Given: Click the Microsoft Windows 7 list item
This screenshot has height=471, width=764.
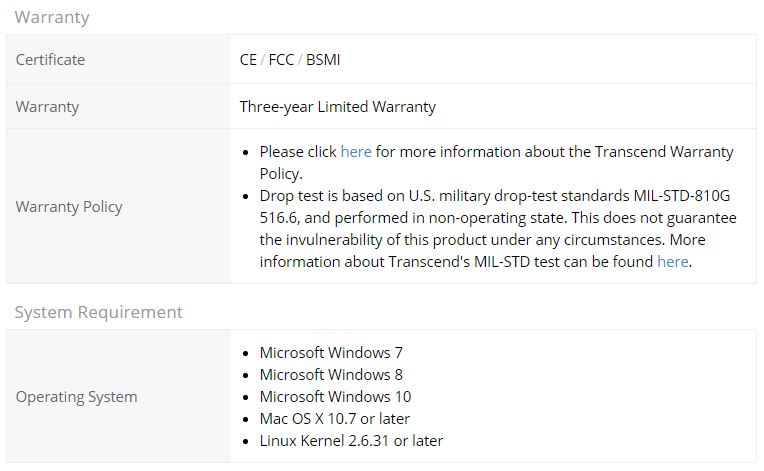Looking at the screenshot, I should [x=331, y=352].
